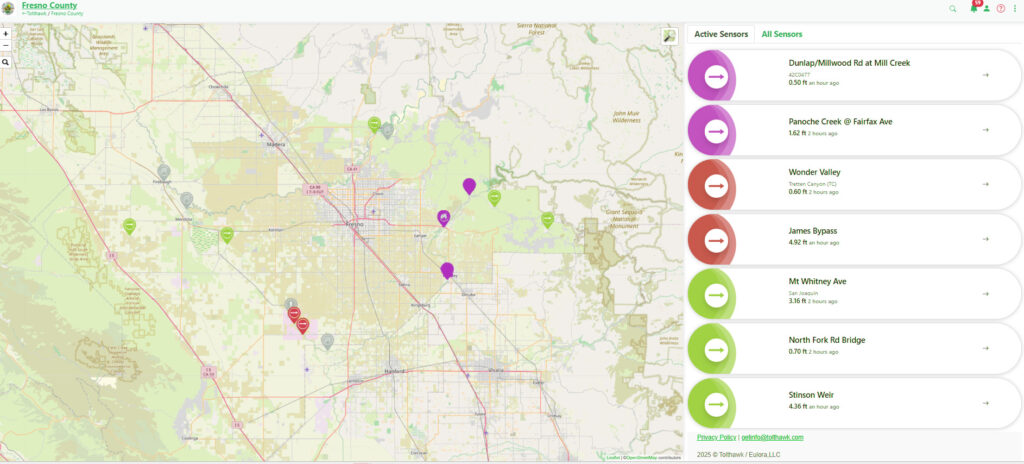Click the purple status circle for Panoche Creek

click(715, 130)
